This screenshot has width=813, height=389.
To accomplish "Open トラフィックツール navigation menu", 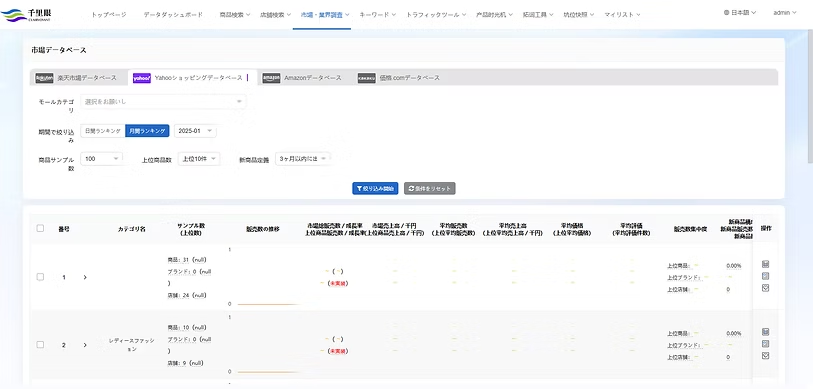I will 436,15.
